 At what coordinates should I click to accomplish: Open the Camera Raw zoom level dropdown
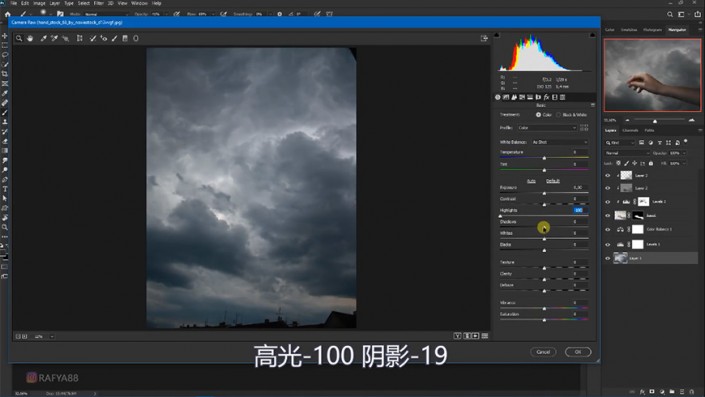tap(52, 336)
